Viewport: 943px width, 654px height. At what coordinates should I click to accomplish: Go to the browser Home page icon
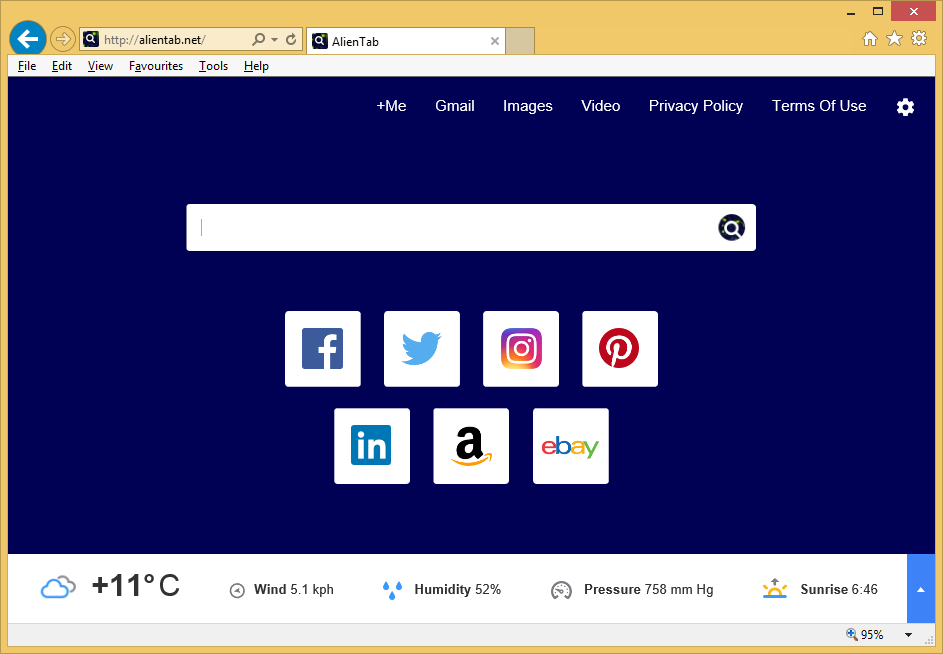click(x=870, y=39)
